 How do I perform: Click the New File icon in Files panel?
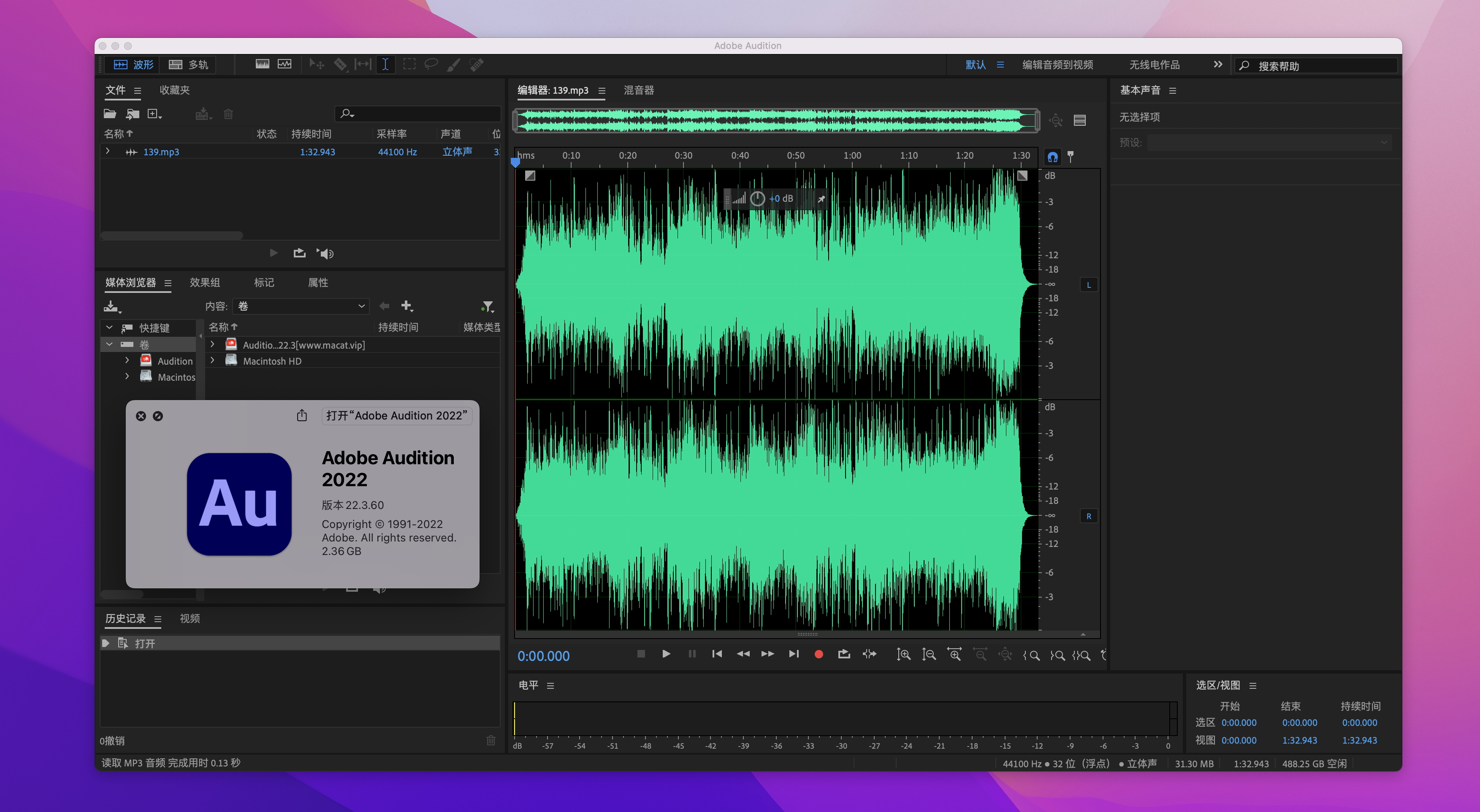point(155,114)
